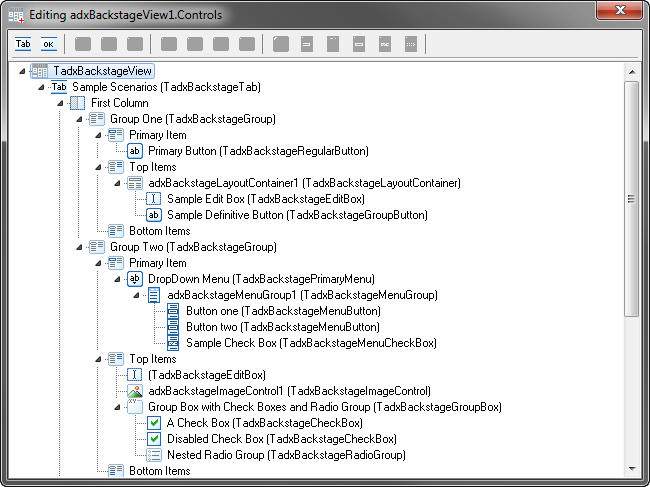Click the group icon beside Group One
This screenshot has height=487, width=650.
point(97,119)
